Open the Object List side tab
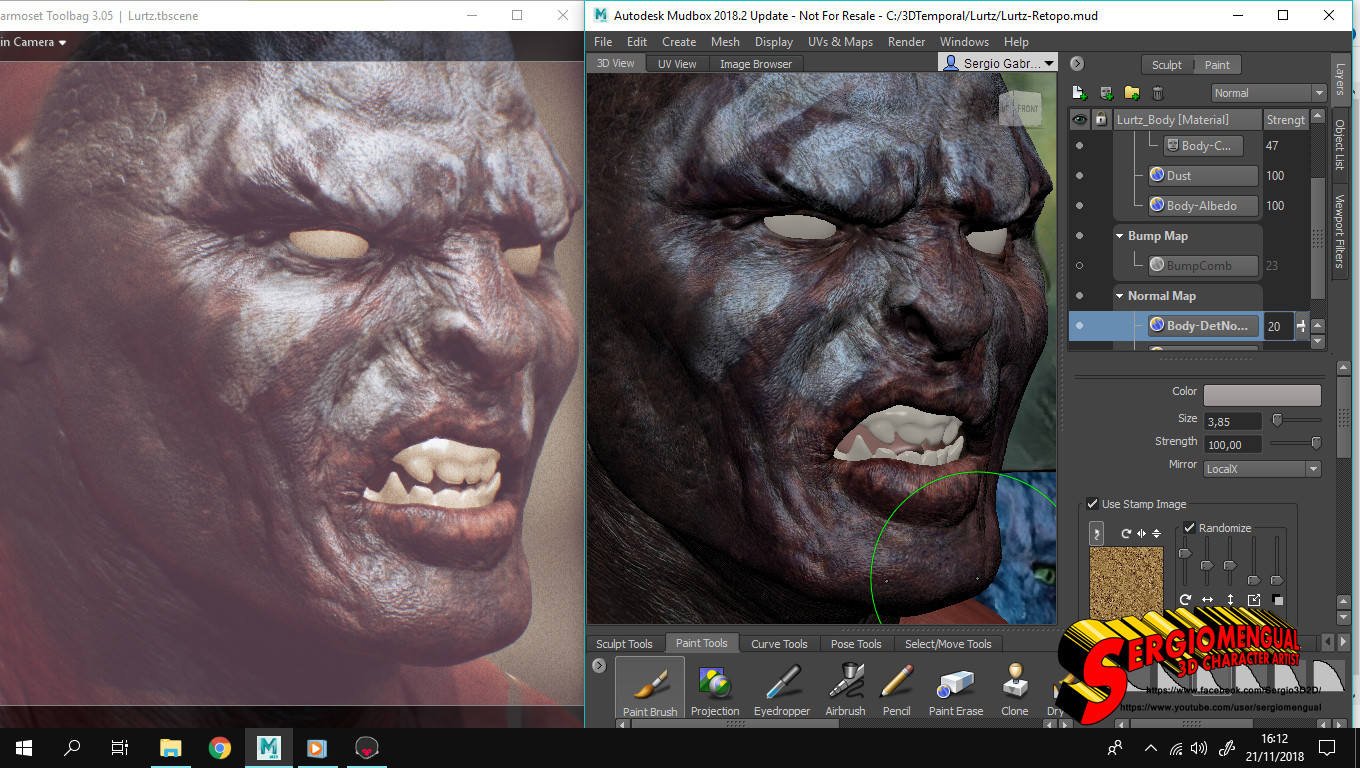Screen dimensions: 1360x768 pos(1340,145)
